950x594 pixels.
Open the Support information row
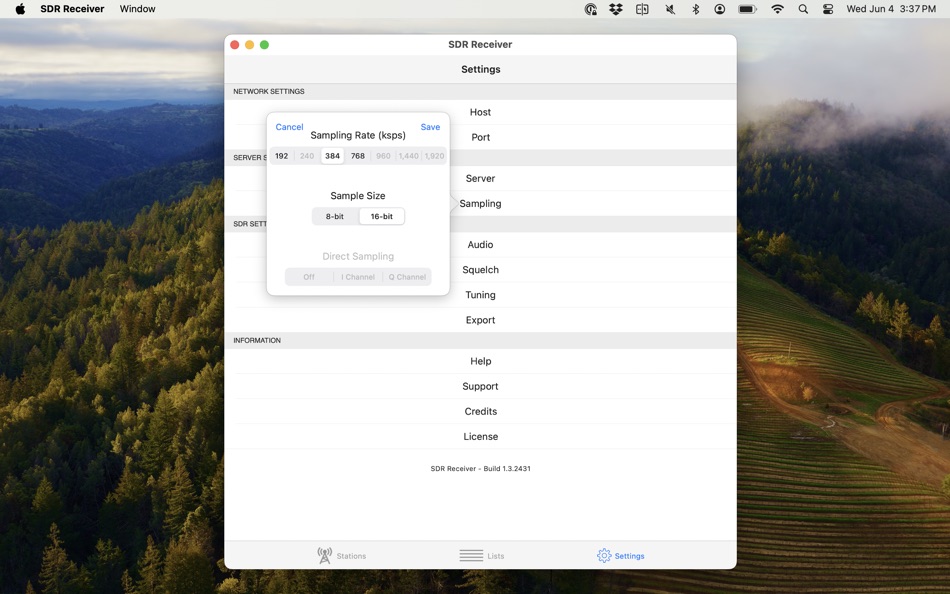click(x=480, y=386)
